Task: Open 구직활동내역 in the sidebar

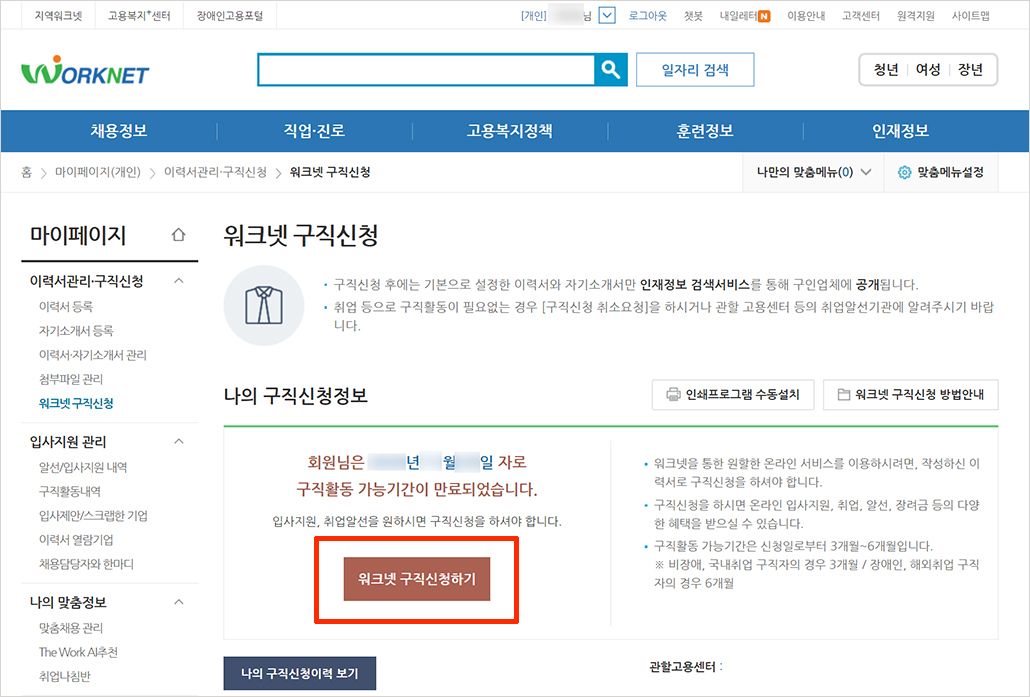Action: point(70,491)
